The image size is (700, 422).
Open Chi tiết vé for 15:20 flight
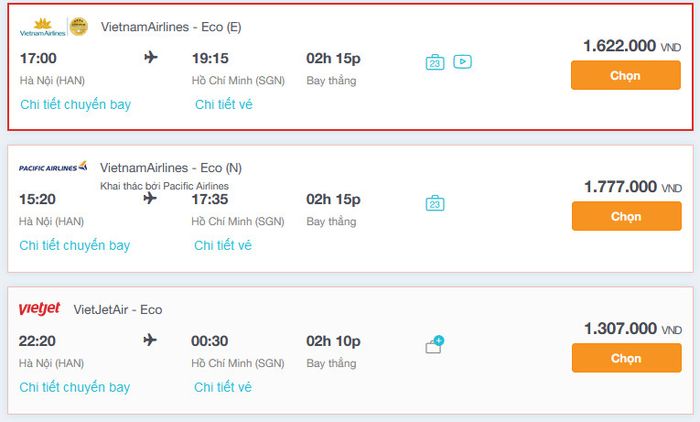pyautogui.click(x=223, y=245)
